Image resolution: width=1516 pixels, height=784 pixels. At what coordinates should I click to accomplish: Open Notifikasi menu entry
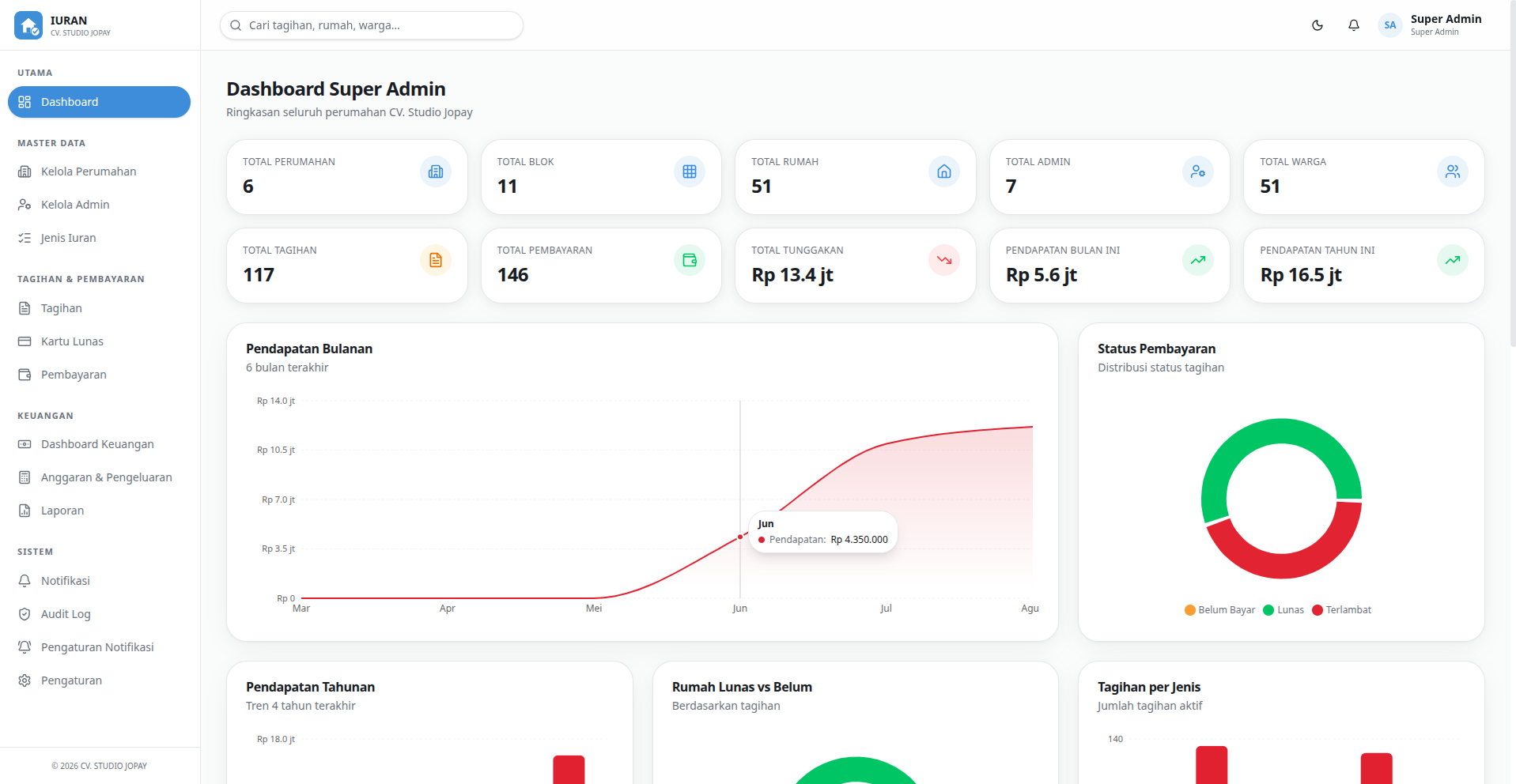(x=99, y=581)
